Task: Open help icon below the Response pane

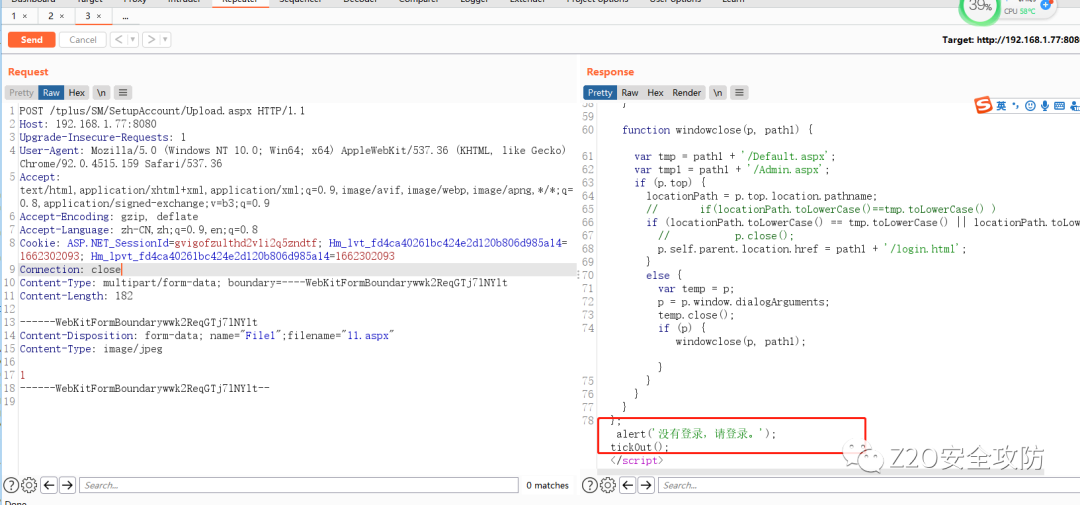Action: [590, 485]
